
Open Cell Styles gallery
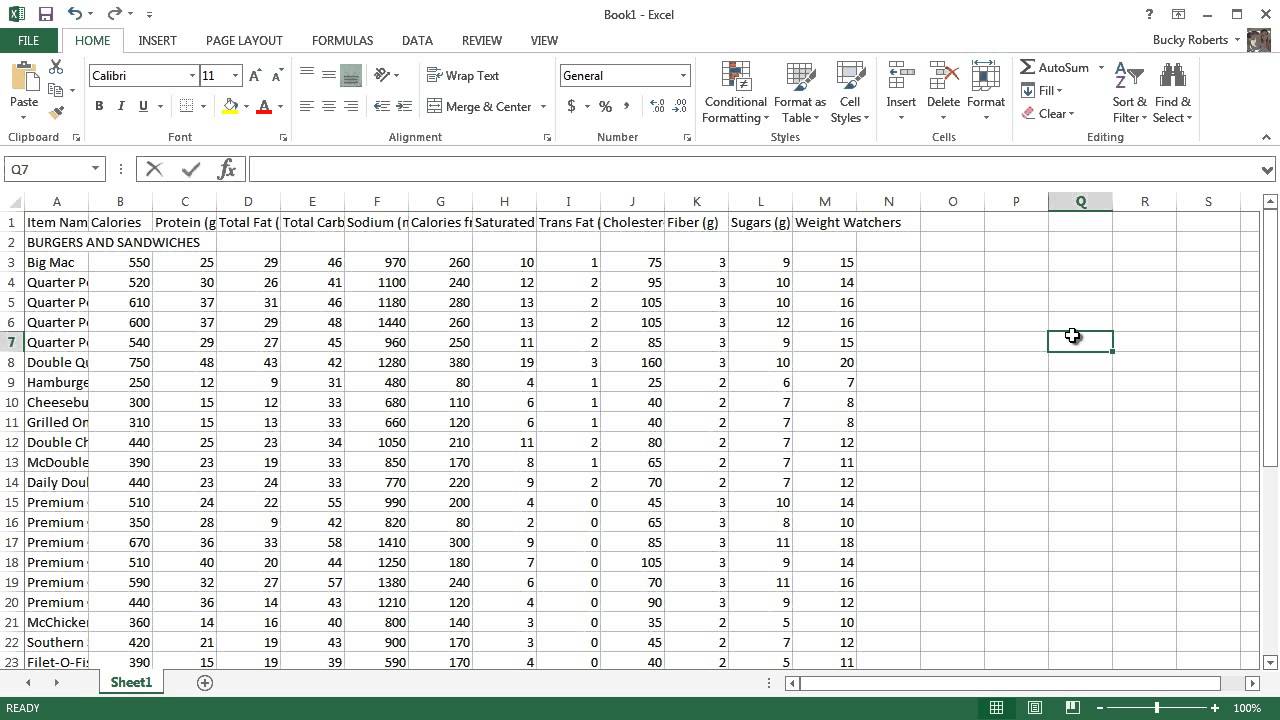click(850, 93)
